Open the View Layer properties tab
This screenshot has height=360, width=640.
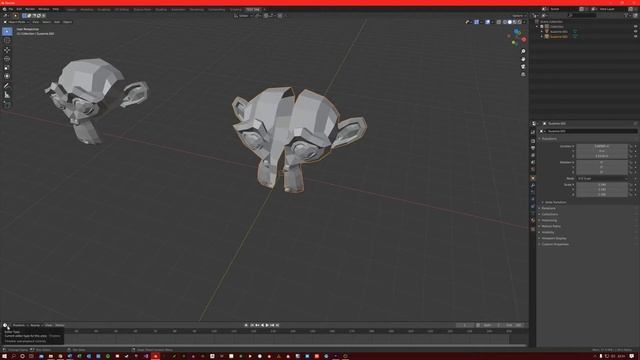click(x=533, y=155)
